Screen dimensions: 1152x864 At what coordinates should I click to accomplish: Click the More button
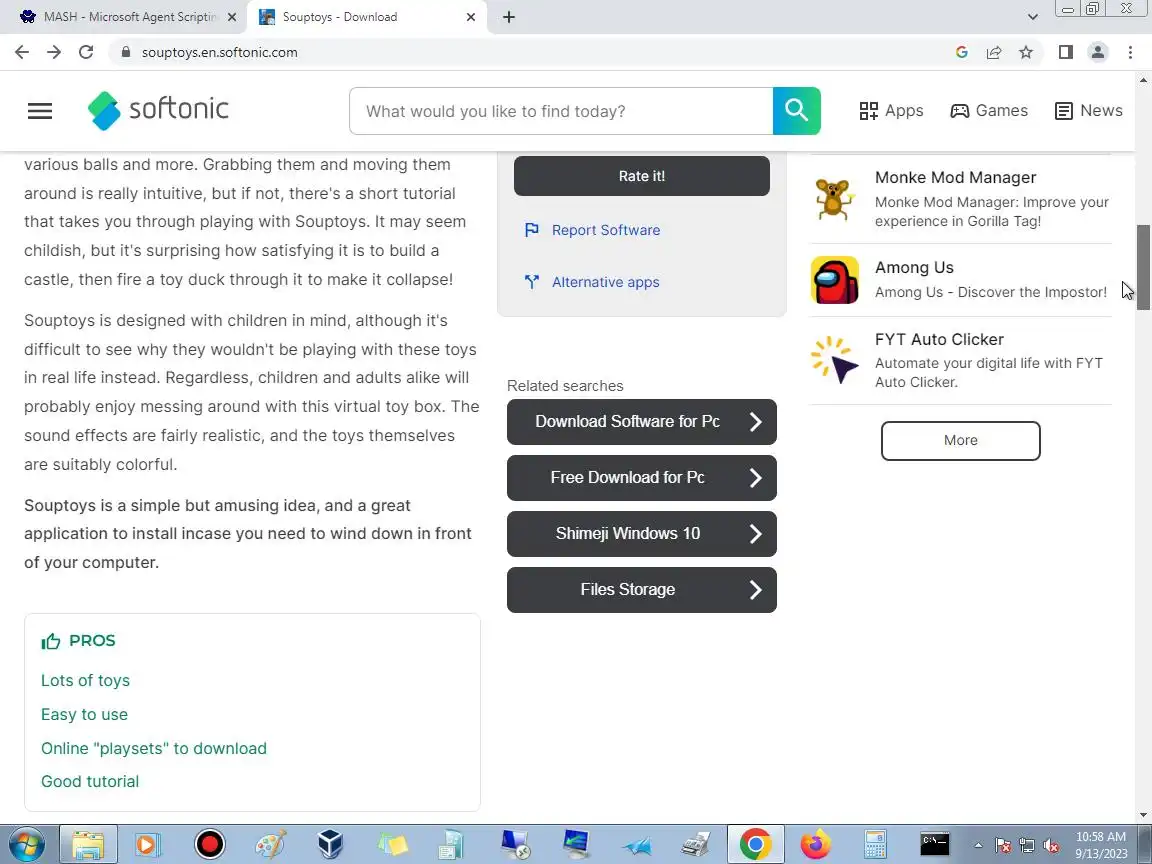tap(960, 441)
